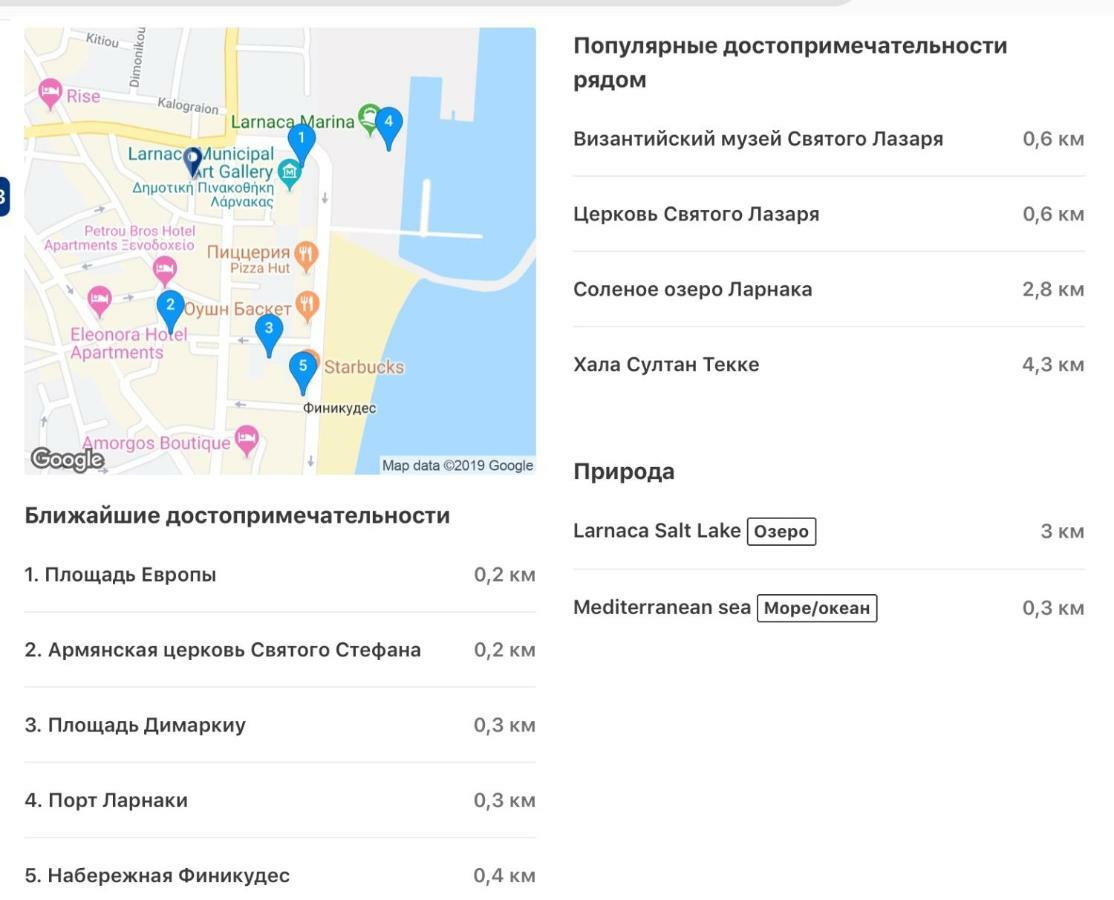Viewport: 1114px width, 900px height.
Task: Click the Amorgos Boutique hotel pin
Action: (x=246, y=440)
